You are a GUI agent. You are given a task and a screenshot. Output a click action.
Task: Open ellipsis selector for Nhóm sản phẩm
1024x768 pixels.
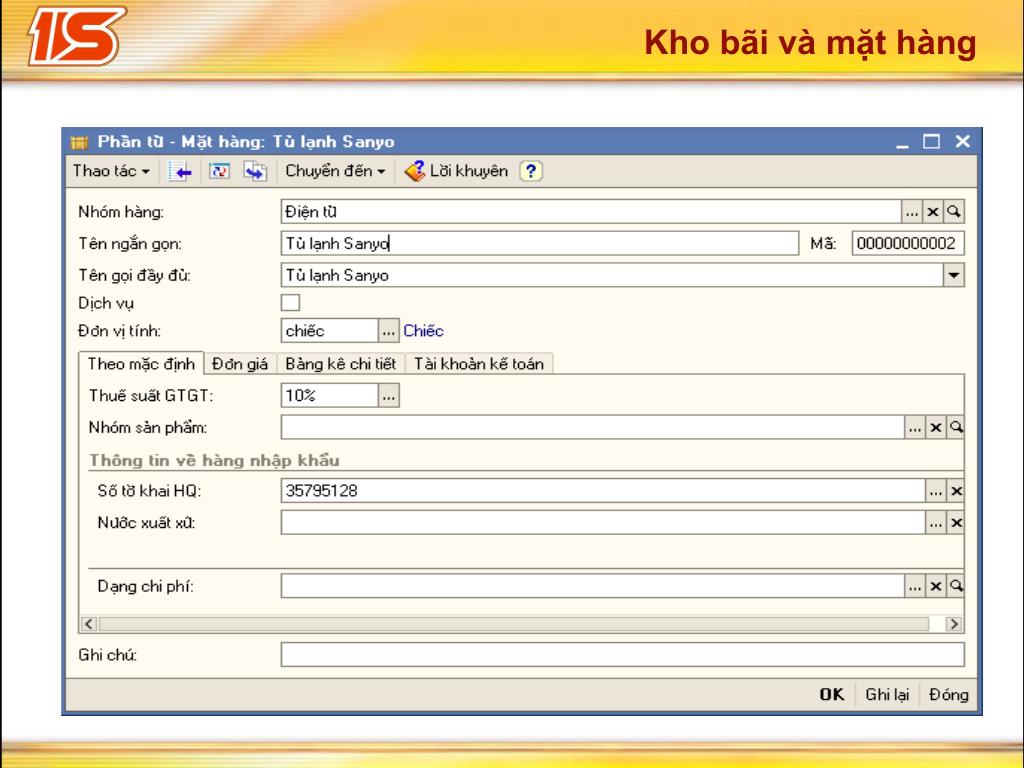(x=914, y=428)
